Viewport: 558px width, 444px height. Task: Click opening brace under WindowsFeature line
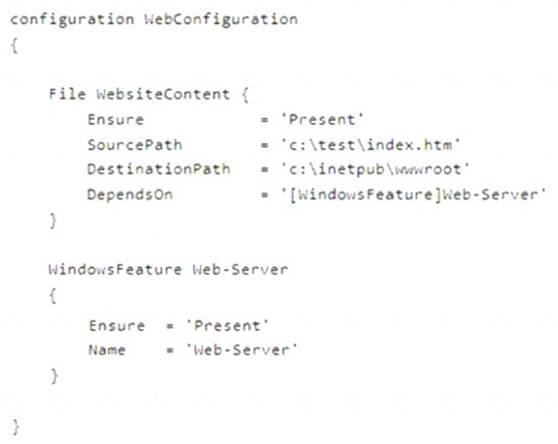point(53,296)
